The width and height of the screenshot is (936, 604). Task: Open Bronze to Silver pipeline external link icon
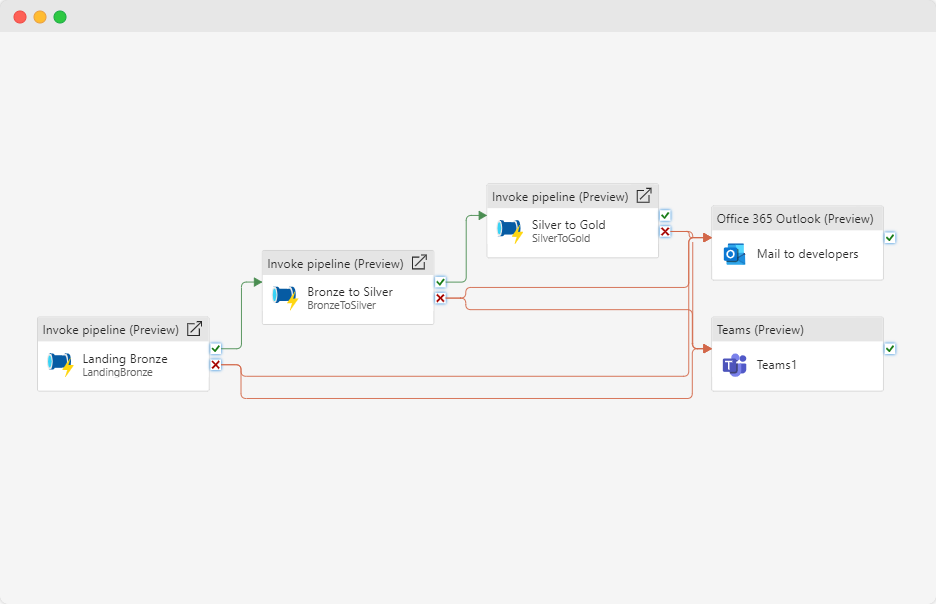click(419, 263)
